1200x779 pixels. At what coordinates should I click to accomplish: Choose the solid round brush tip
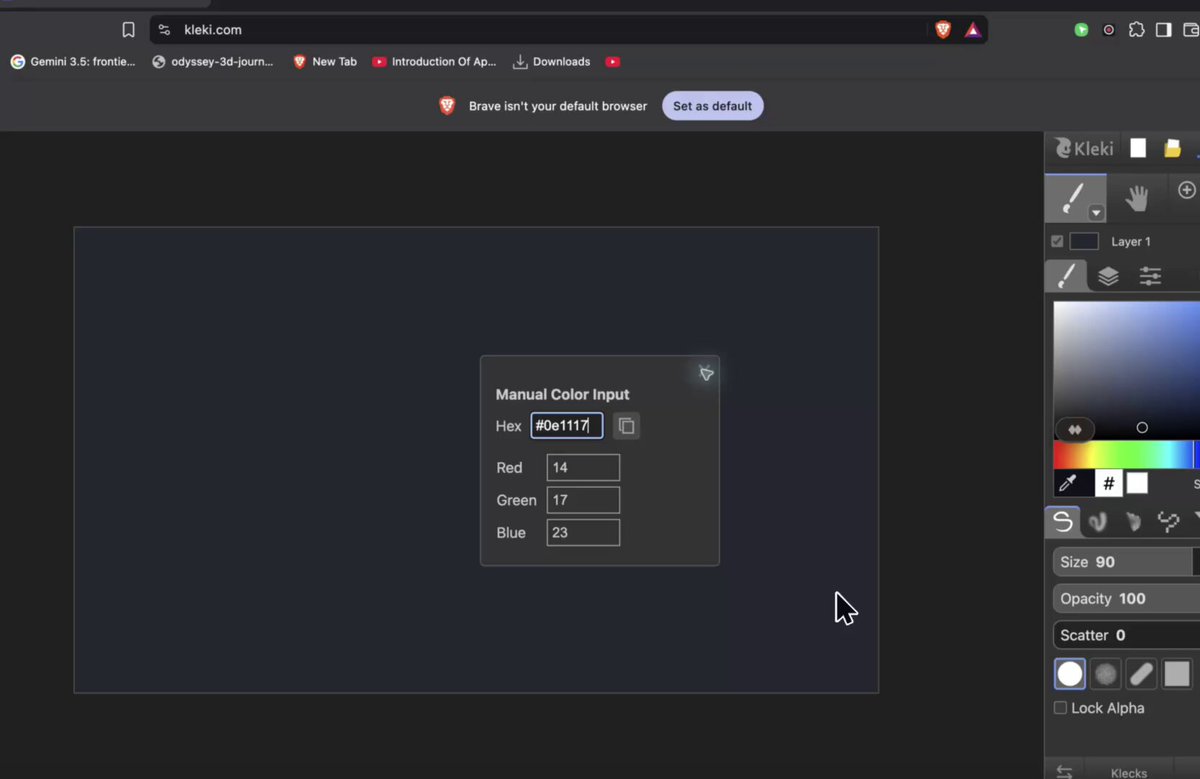pyautogui.click(x=1070, y=674)
